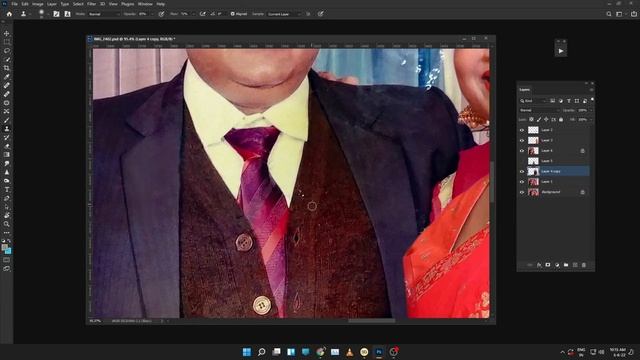Show hidden system tray icons chevron
The height and width of the screenshot is (360, 640).
(x=562, y=352)
